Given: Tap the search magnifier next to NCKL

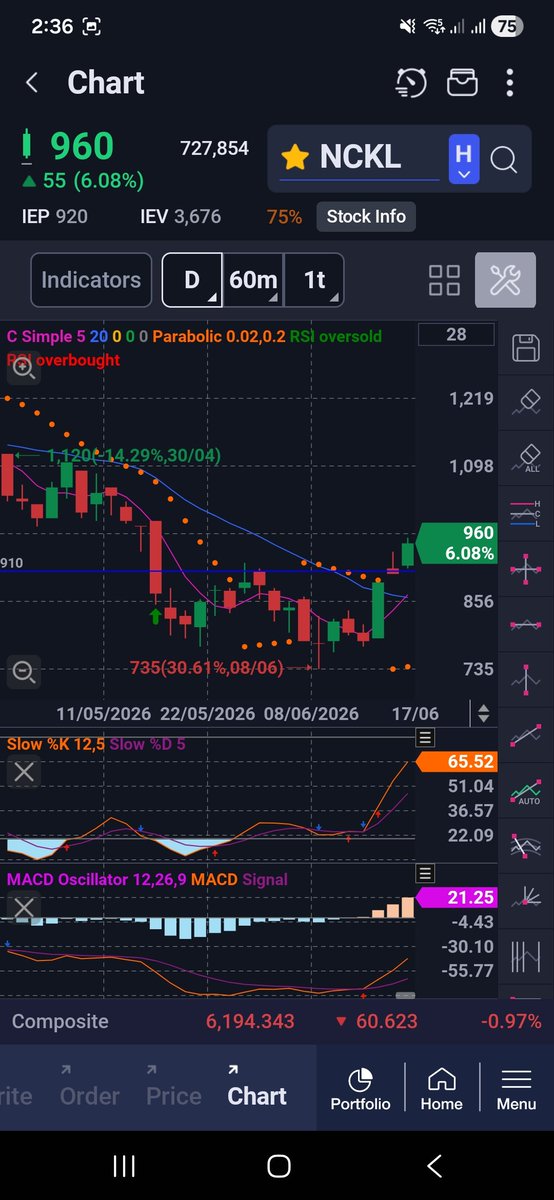Looking at the screenshot, I should 503,158.
